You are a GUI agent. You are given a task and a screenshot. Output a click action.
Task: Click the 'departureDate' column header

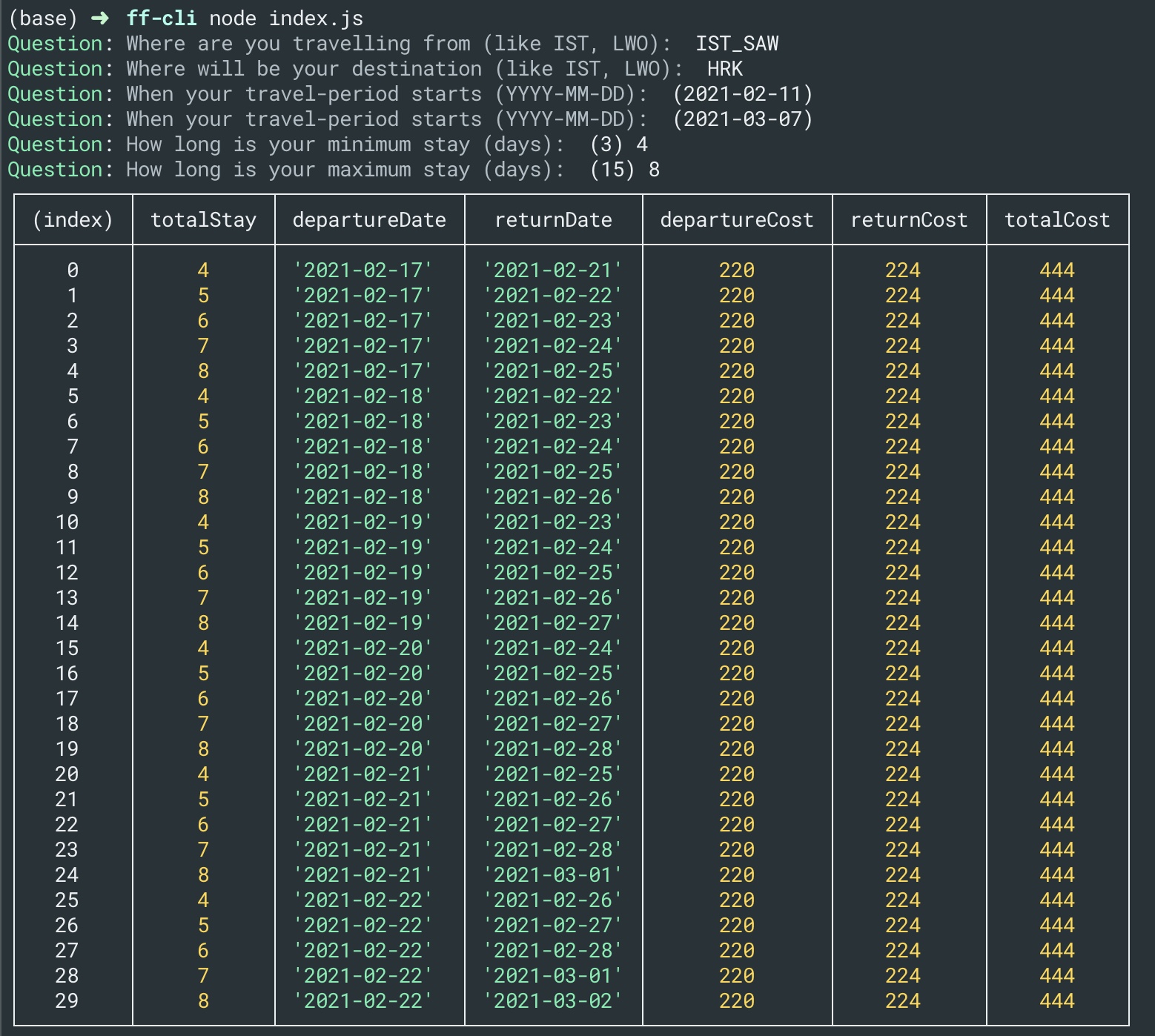(x=369, y=220)
